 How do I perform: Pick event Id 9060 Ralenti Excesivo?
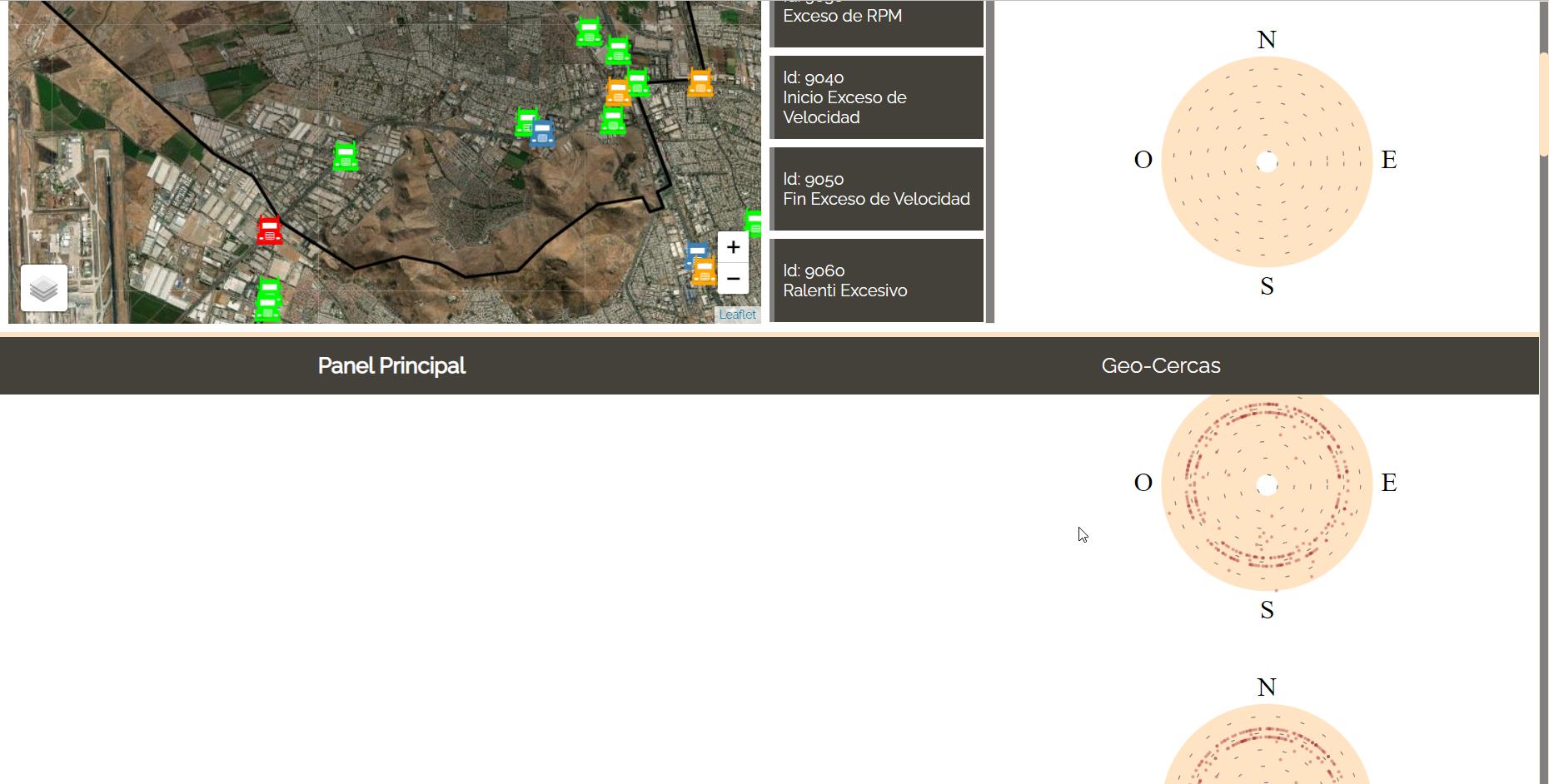coord(877,280)
